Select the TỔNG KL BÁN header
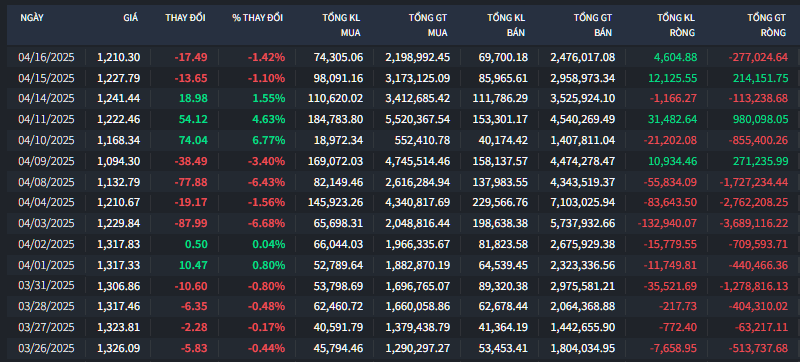The width and height of the screenshot is (800, 362). pos(506,25)
